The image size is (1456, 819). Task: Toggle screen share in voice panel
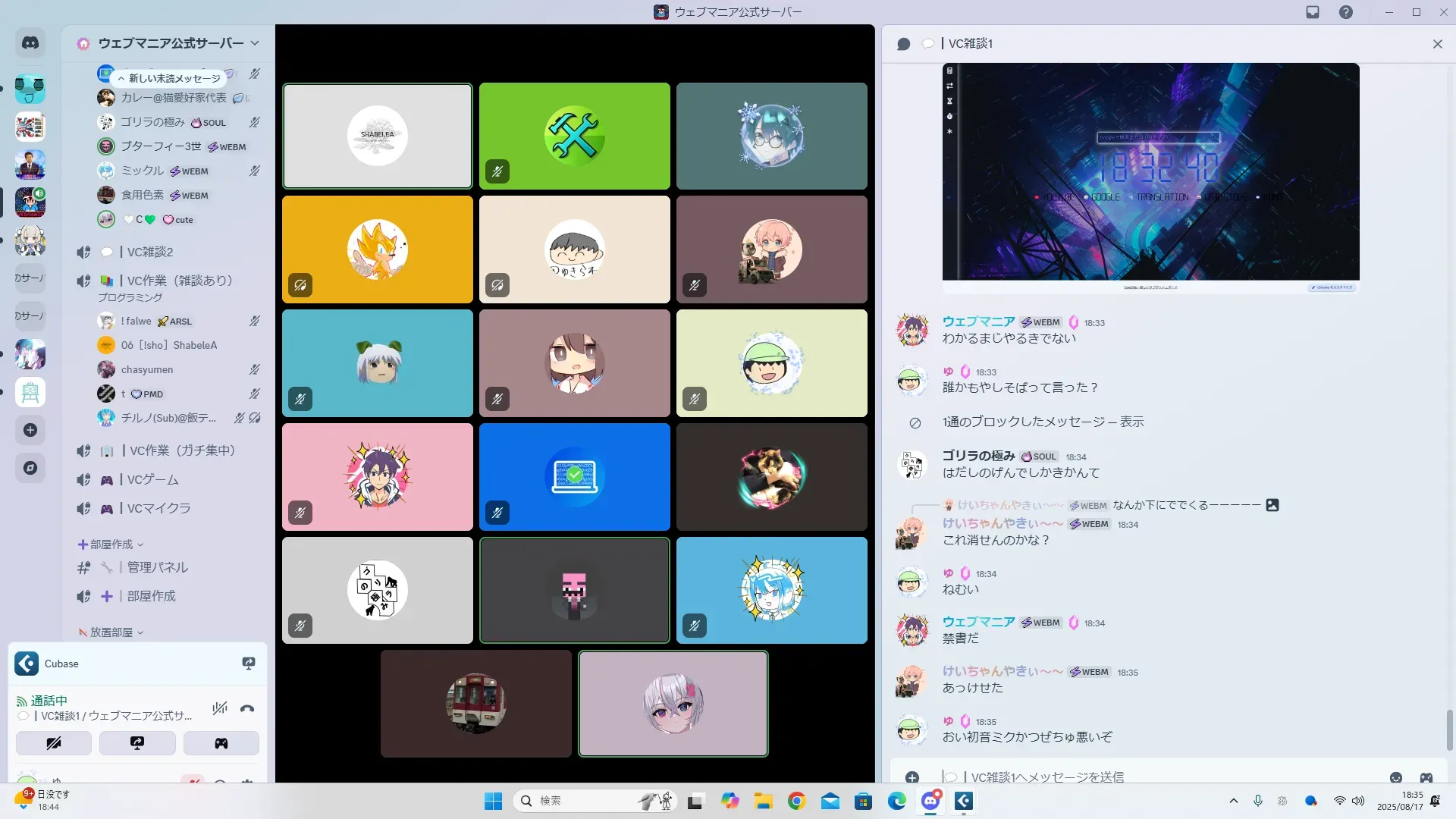[137, 743]
